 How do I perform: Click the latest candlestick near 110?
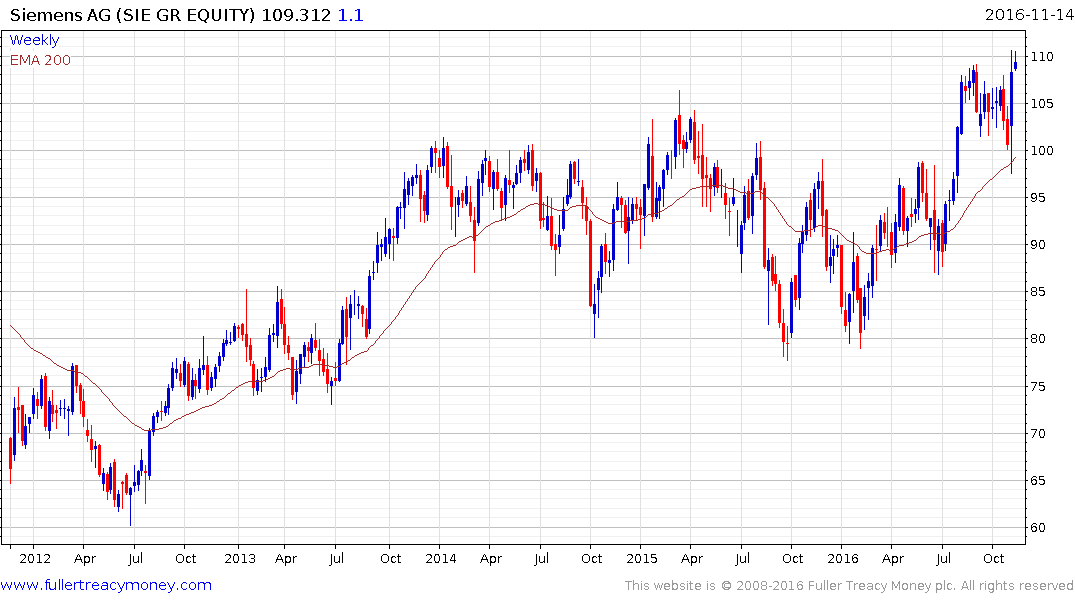click(1015, 62)
